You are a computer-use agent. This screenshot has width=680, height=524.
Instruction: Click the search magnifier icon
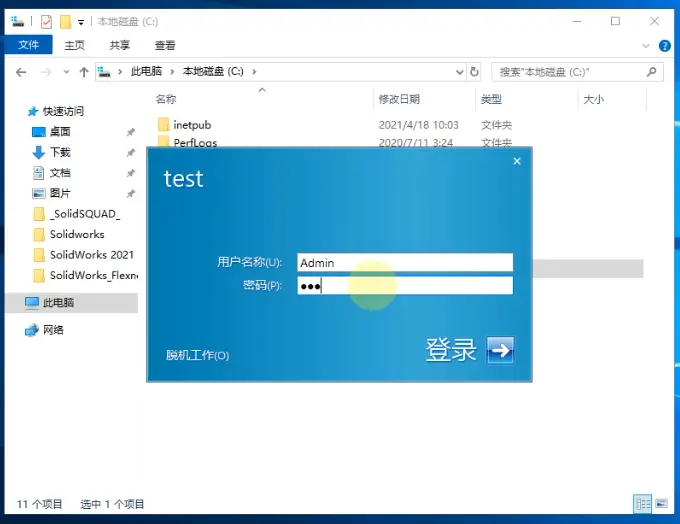click(x=651, y=72)
